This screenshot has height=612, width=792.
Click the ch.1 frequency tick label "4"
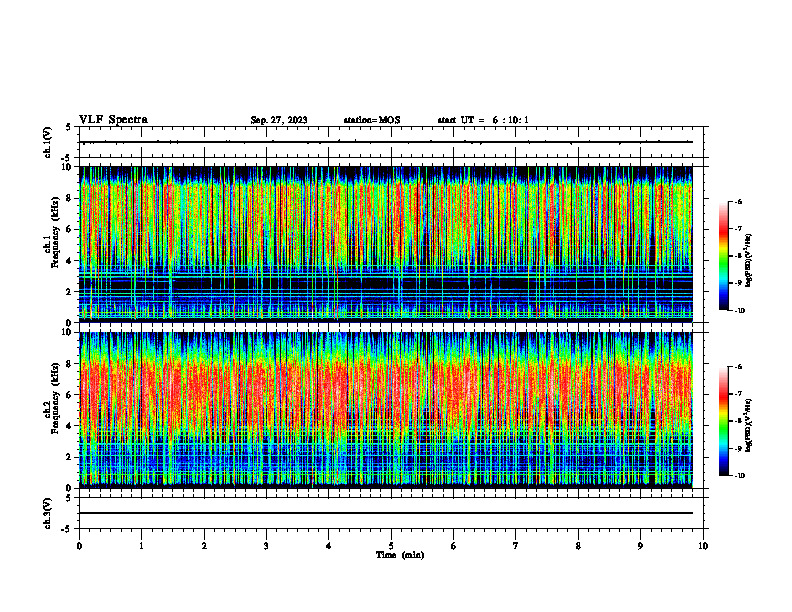[x=70, y=261]
